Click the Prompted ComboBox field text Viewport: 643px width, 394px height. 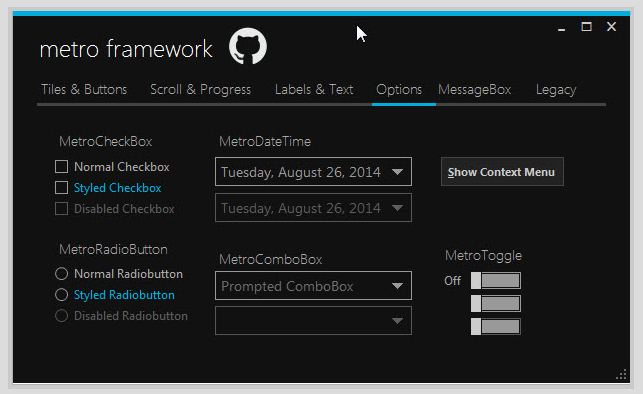pyautogui.click(x=287, y=286)
